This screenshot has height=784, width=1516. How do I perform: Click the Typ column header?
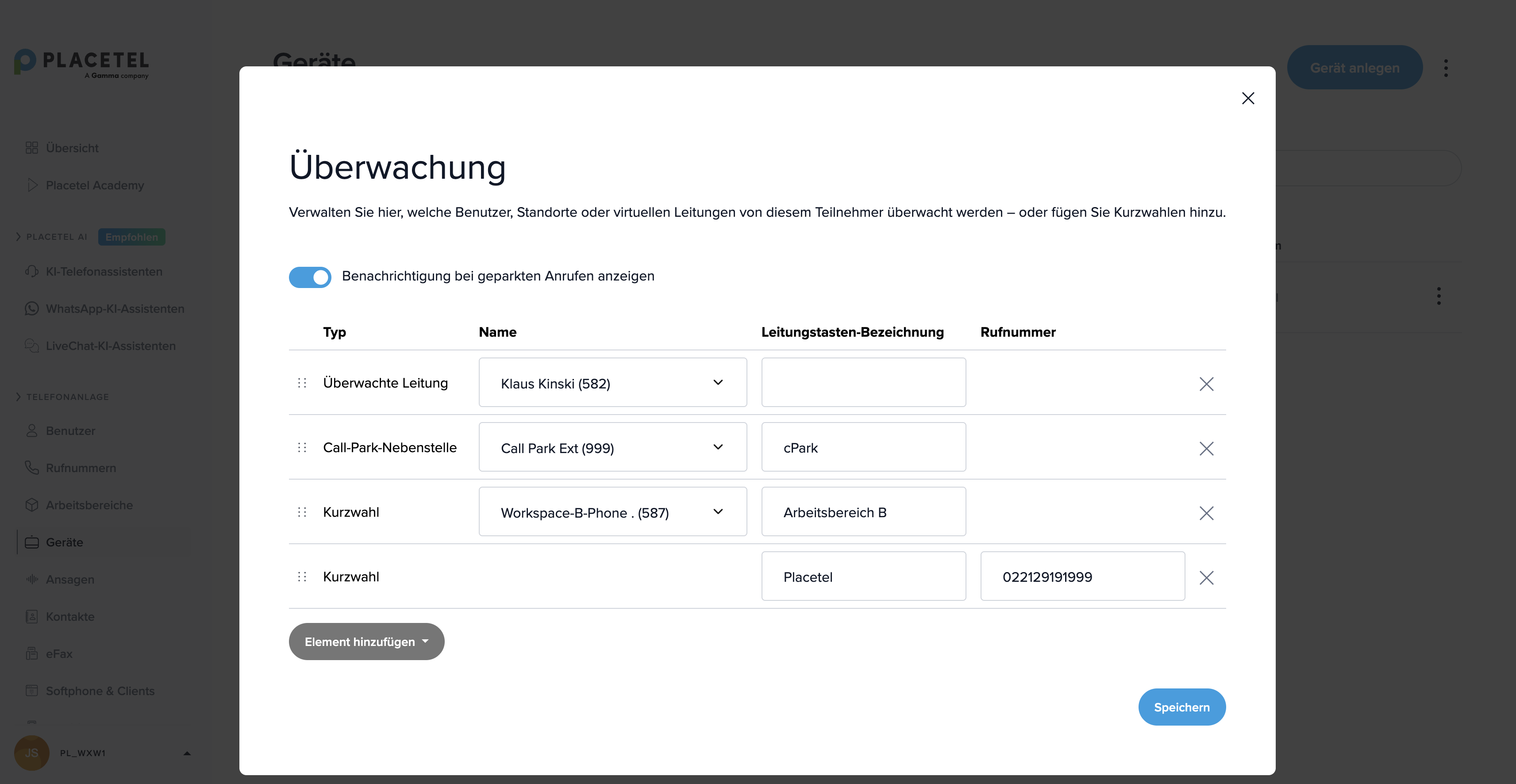click(334, 333)
